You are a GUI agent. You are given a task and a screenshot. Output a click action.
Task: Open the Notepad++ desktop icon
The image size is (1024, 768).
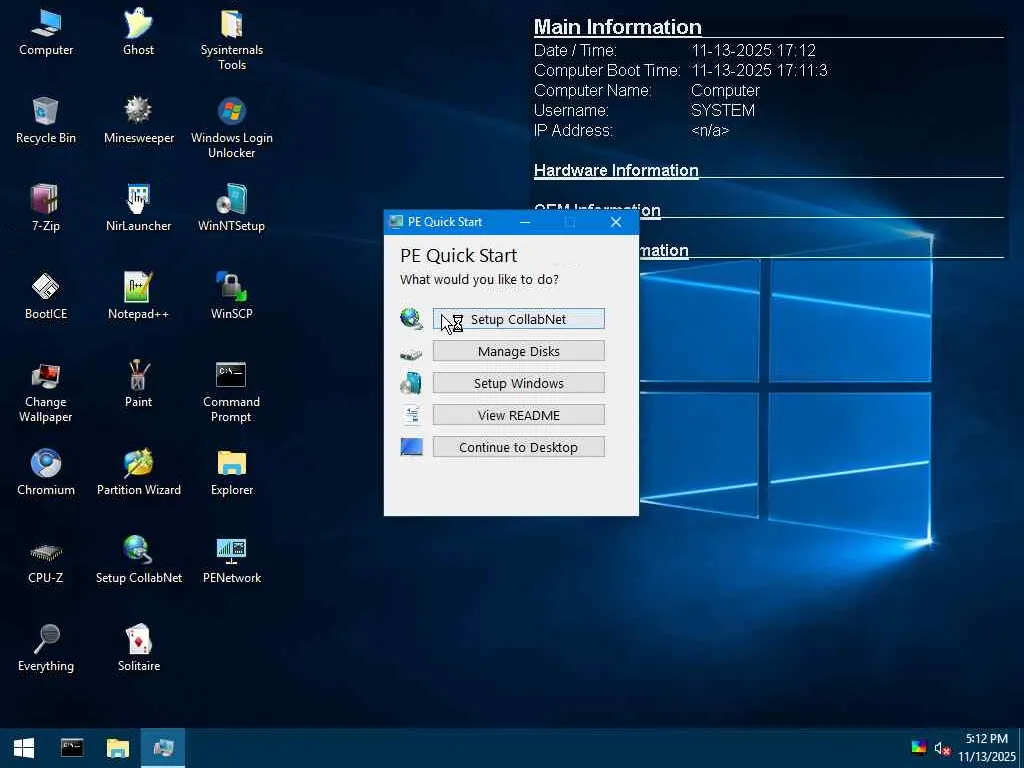(x=138, y=297)
